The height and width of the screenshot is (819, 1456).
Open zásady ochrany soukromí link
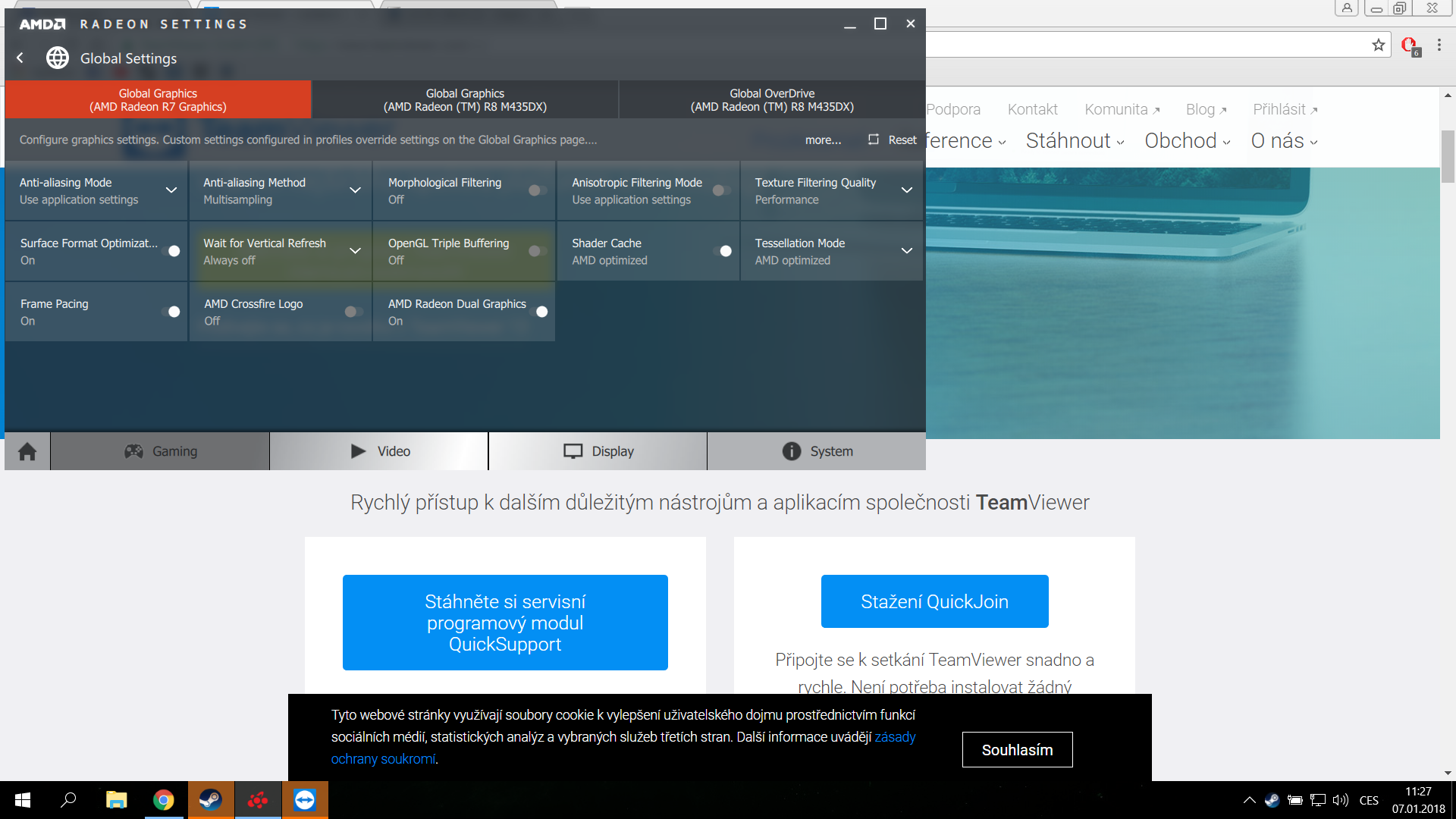pos(895,737)
